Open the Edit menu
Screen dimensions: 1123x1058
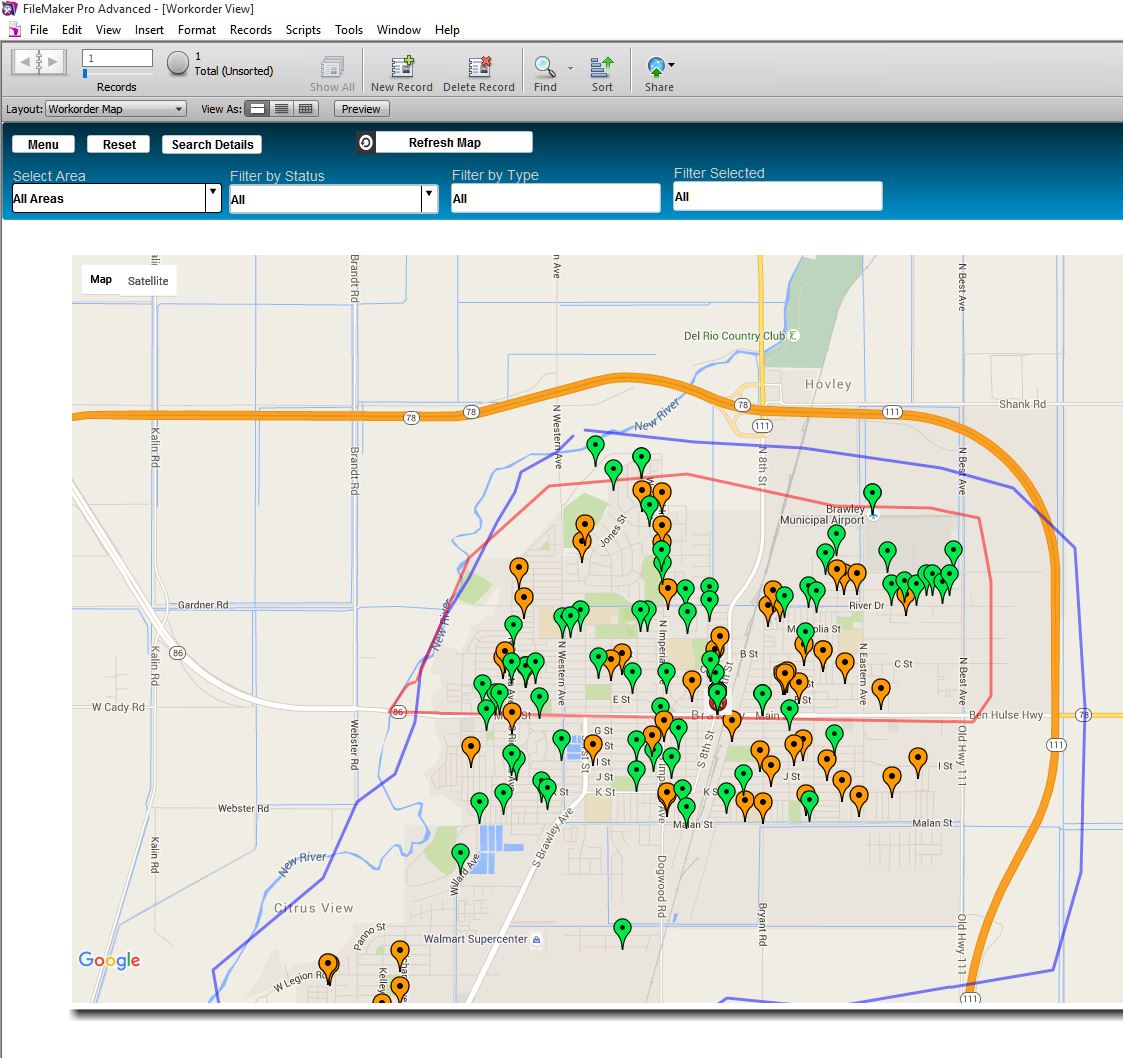click(x=72, y=30)
